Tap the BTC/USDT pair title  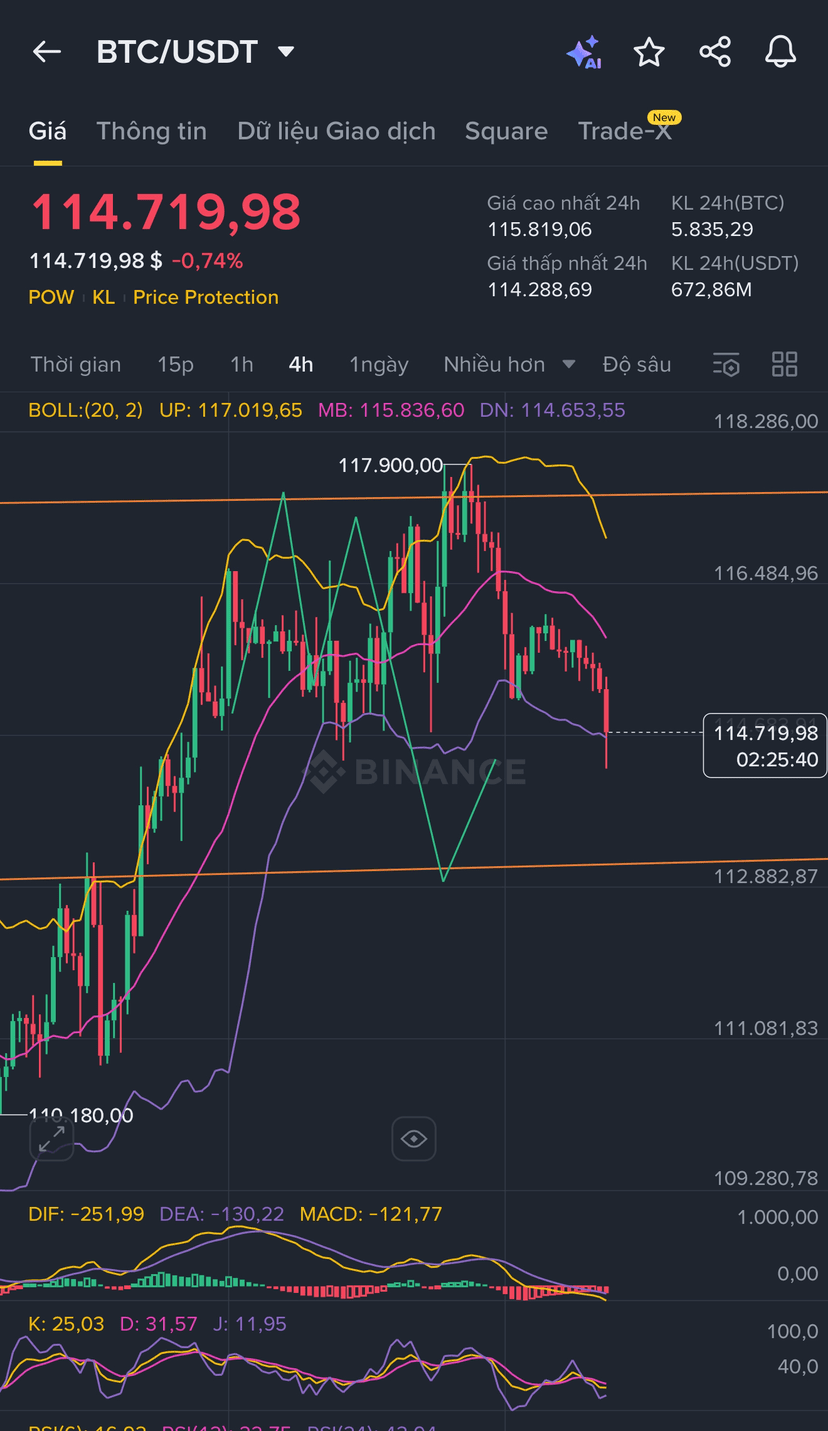click(x=177, y=52)
